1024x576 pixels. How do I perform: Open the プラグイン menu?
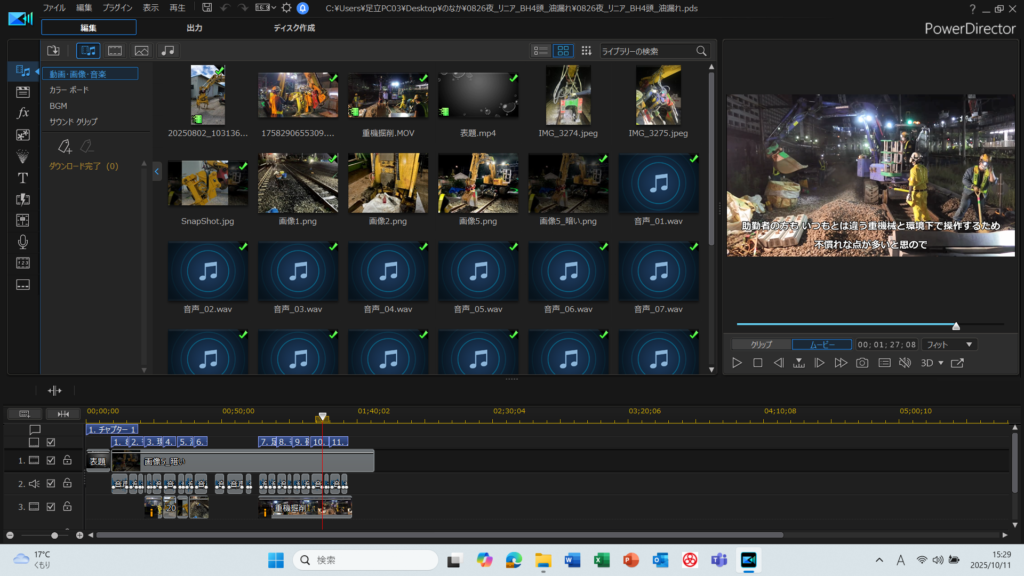(118, 7)
